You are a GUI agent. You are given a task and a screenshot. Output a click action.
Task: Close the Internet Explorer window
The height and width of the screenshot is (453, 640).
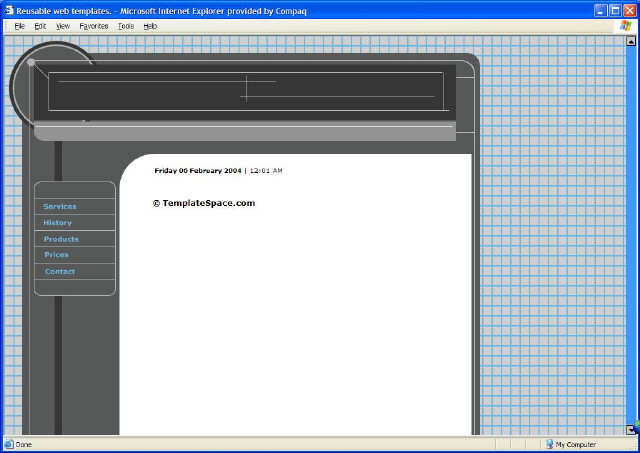pos(630,11)
